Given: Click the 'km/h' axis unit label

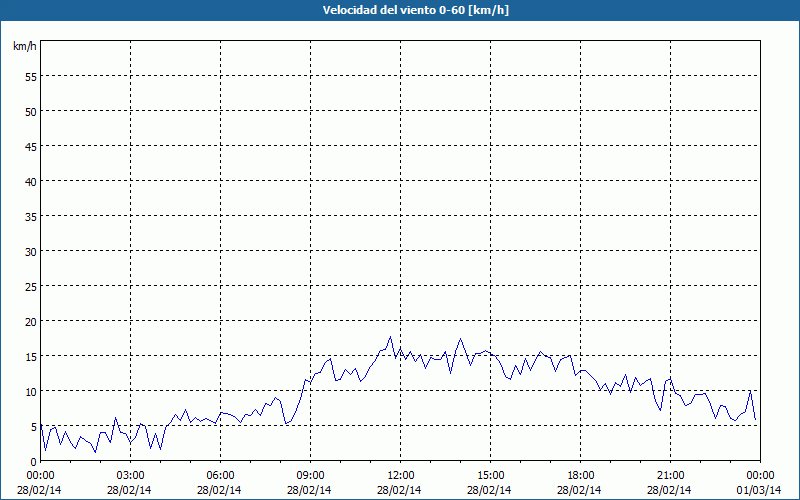Looking at the screenshot, I should point(25,46).
